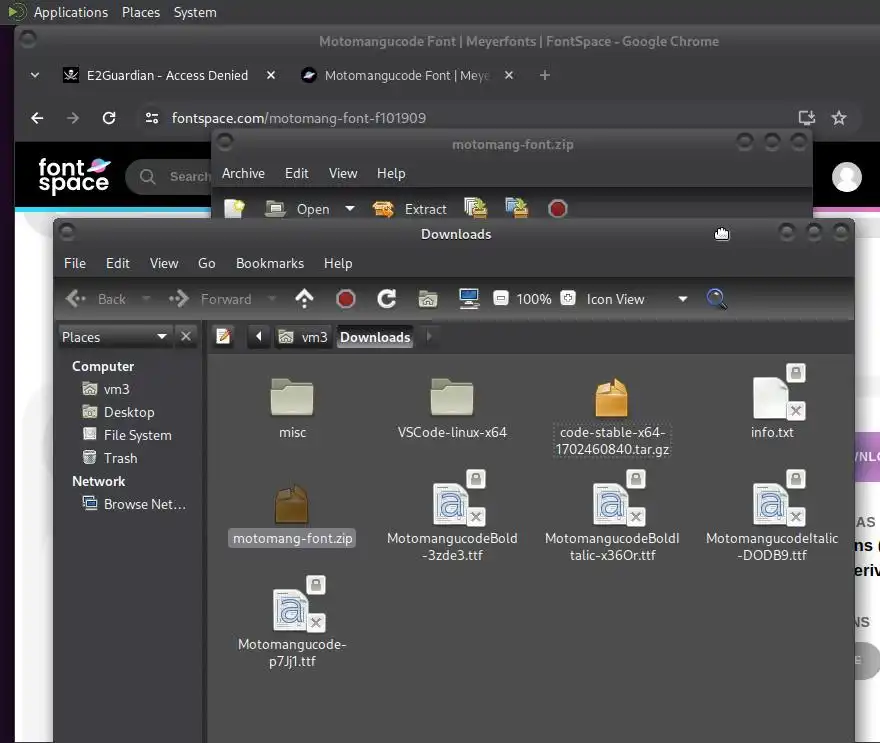Expand the Back history dropdown arrow
Screen dimensions: 880x743
146,299
